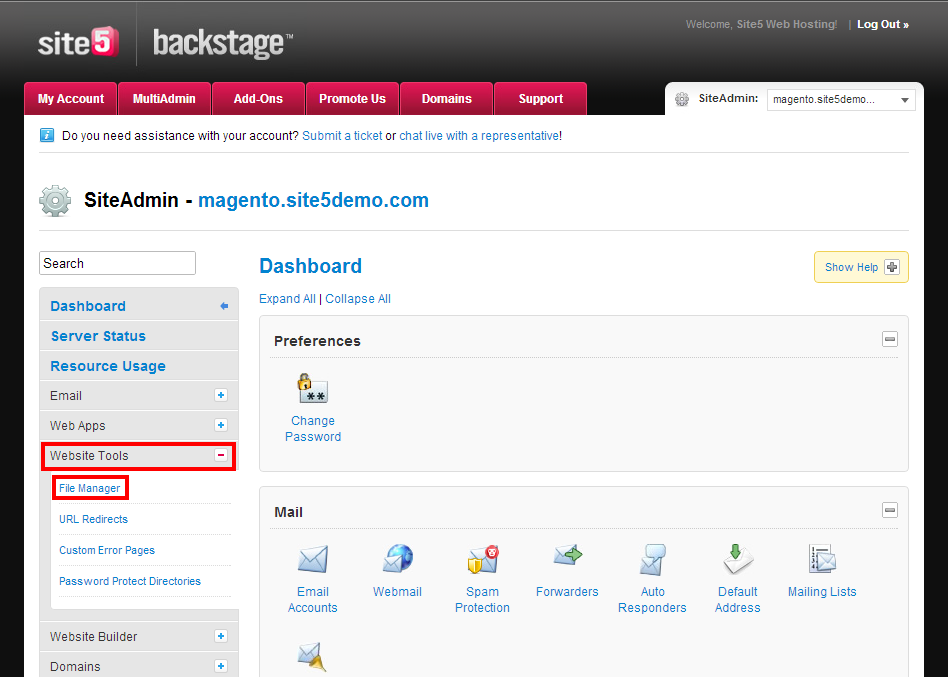This screenshot has height=677, width=948.
Task: Open Default Address icon
Action: point(738,559)
